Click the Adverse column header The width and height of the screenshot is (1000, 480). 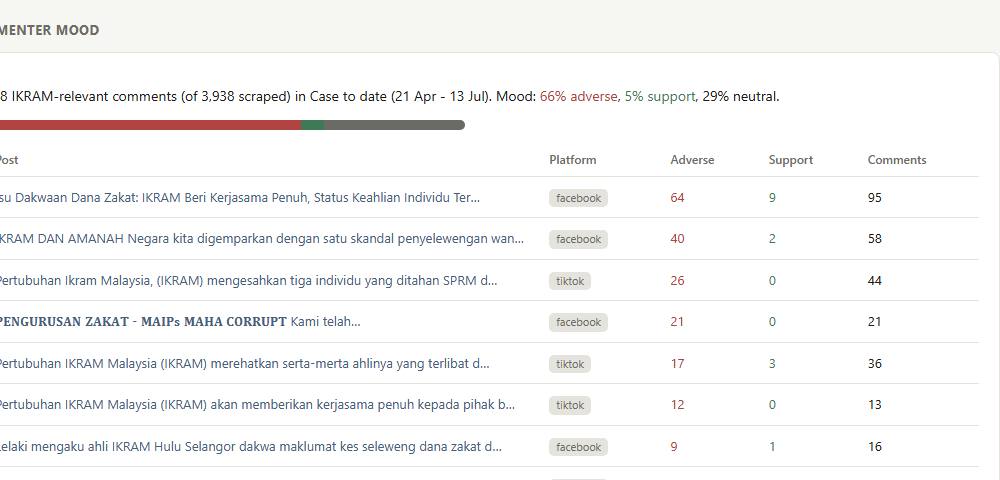pos(692,160)
